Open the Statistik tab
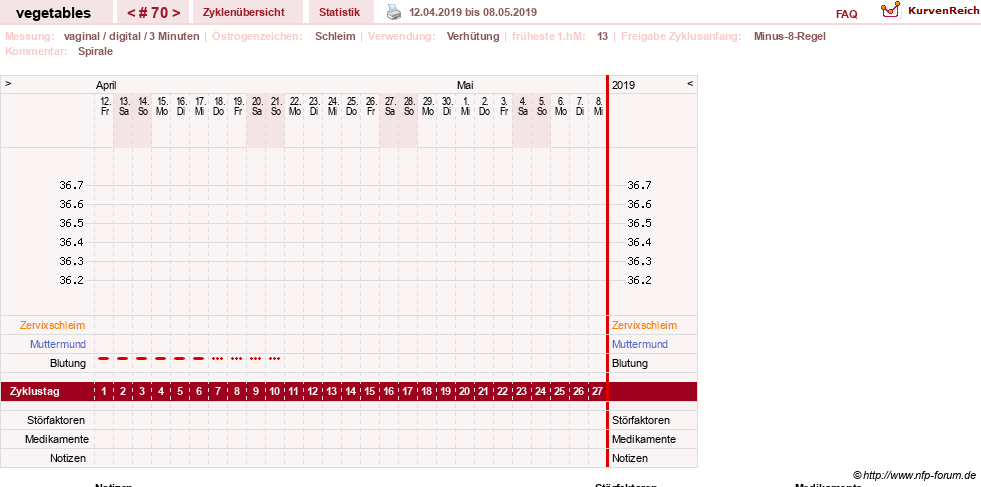981x487 pixels. pos(339,12)
